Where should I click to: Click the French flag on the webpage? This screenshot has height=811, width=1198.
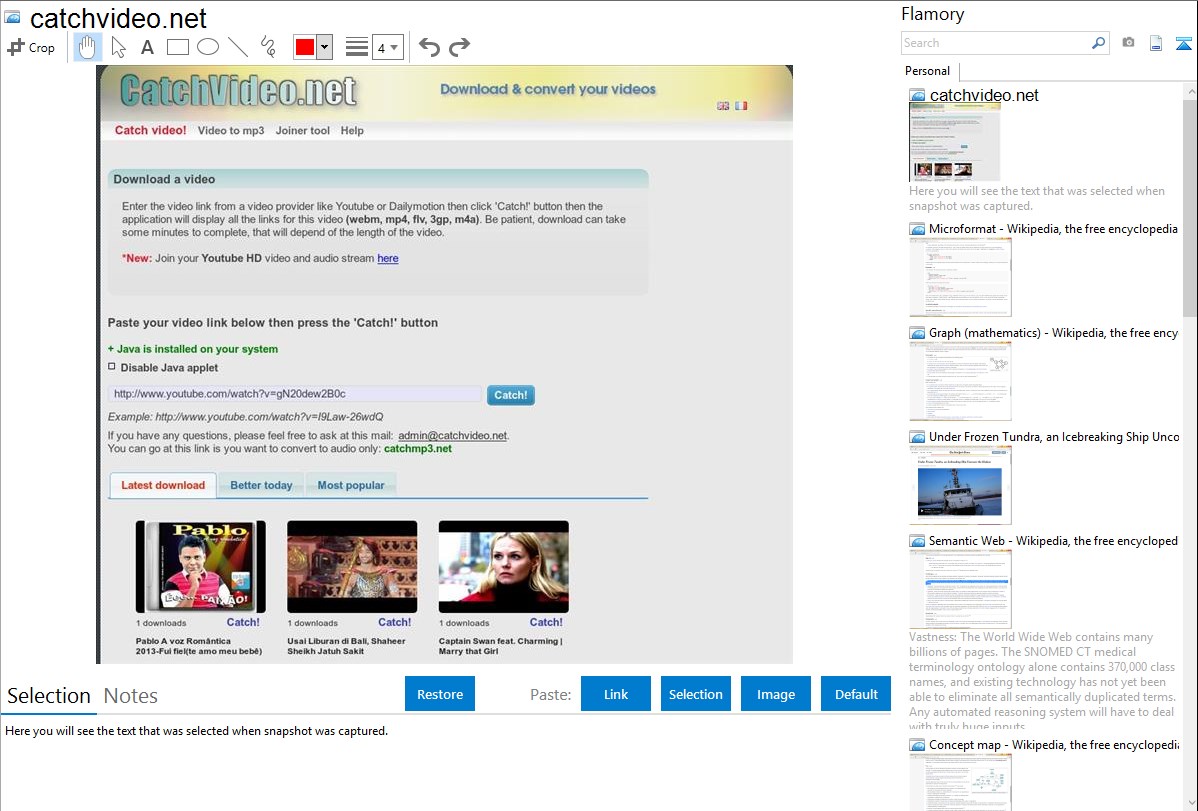tap(741, 105)
